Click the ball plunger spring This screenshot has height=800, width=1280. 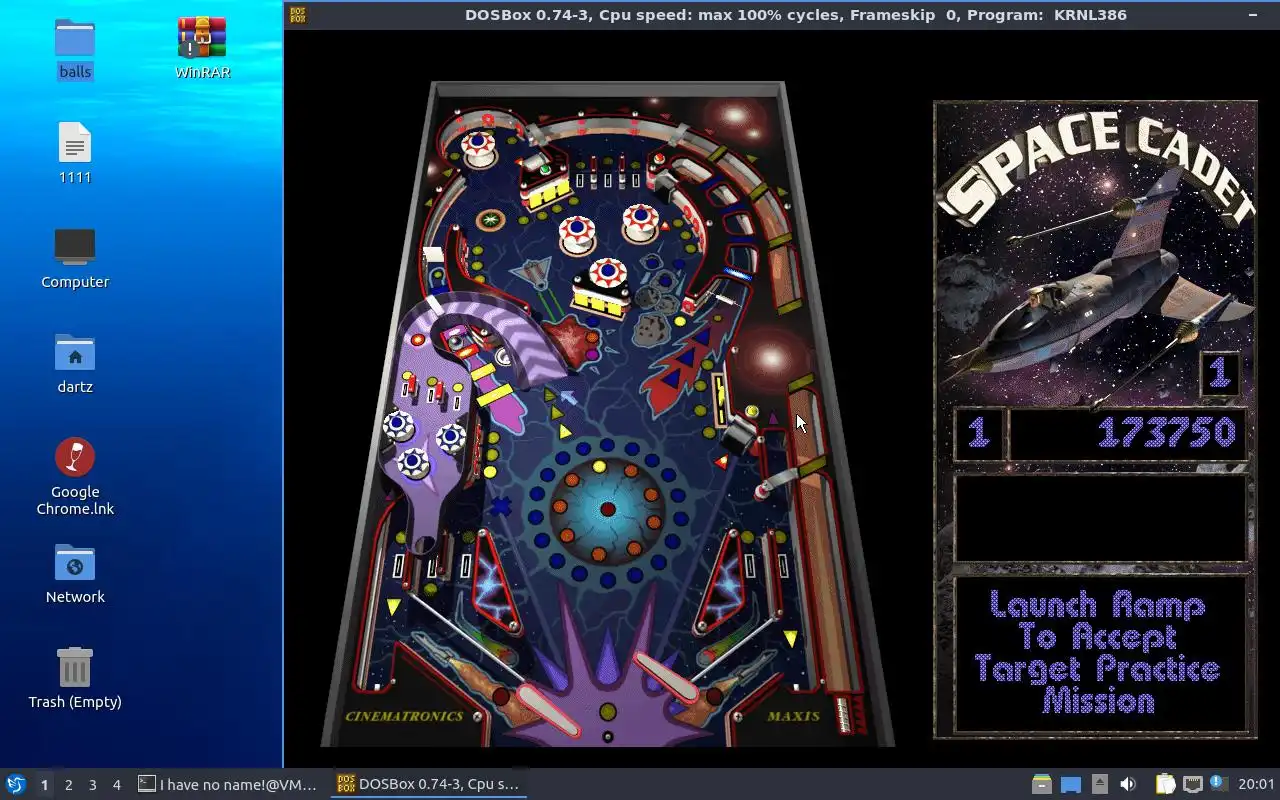[846, 714]
